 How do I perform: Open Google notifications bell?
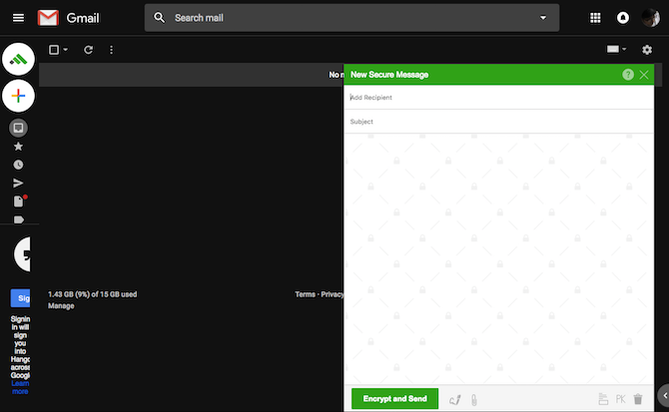(623, 17)
